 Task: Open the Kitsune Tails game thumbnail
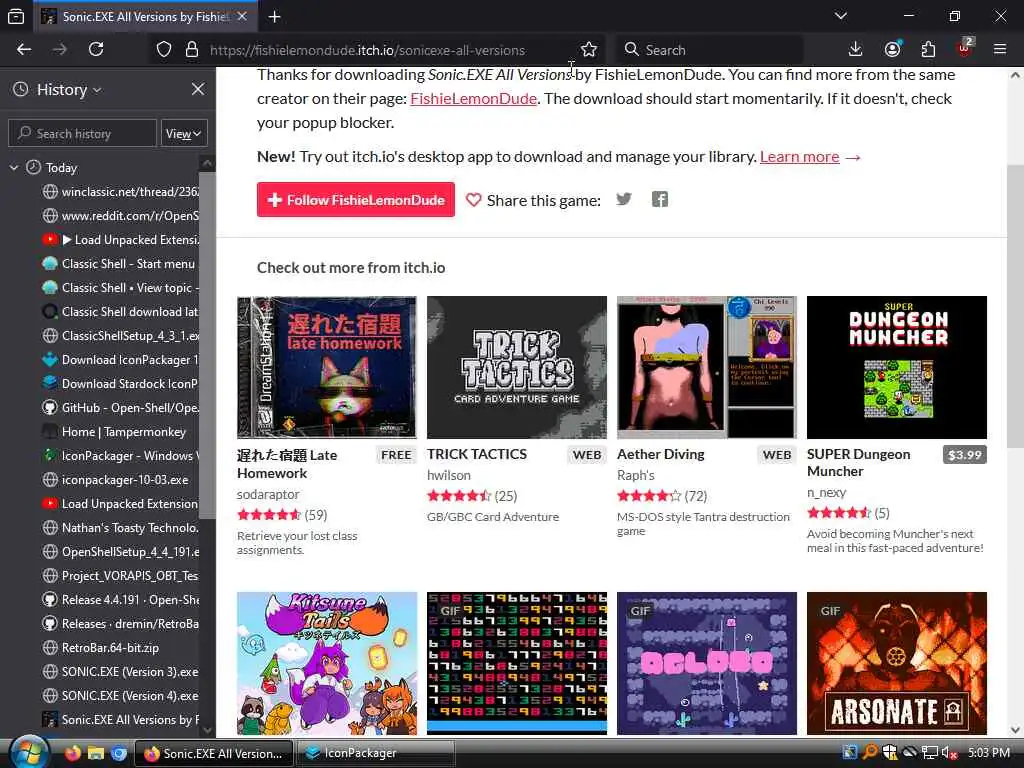[327, 663]
